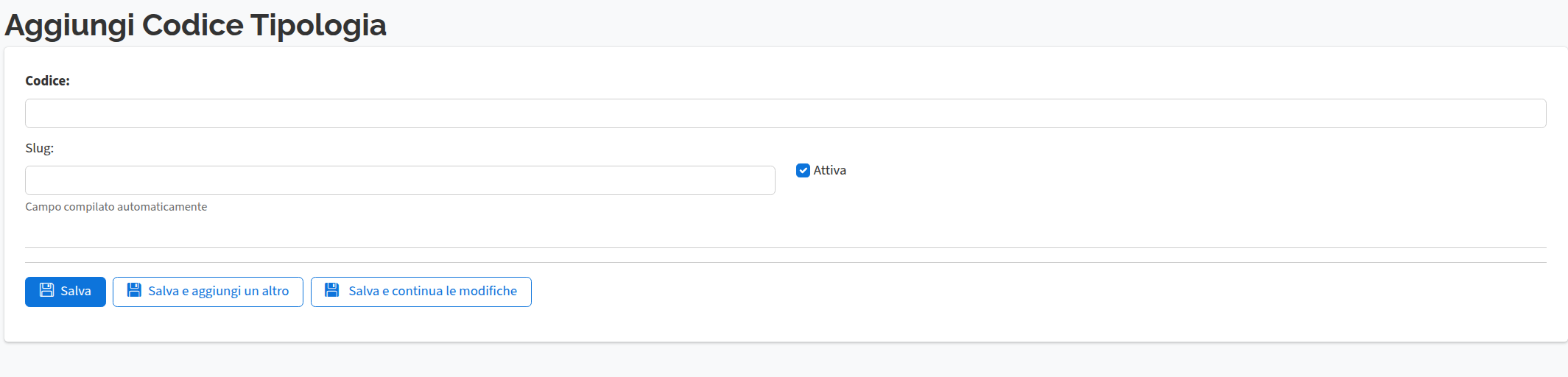The width and height of the screenshot is (1568, 377).
Task: Click the 'continua le modifiche' text in the outlined button
Action: click(454, 291)
